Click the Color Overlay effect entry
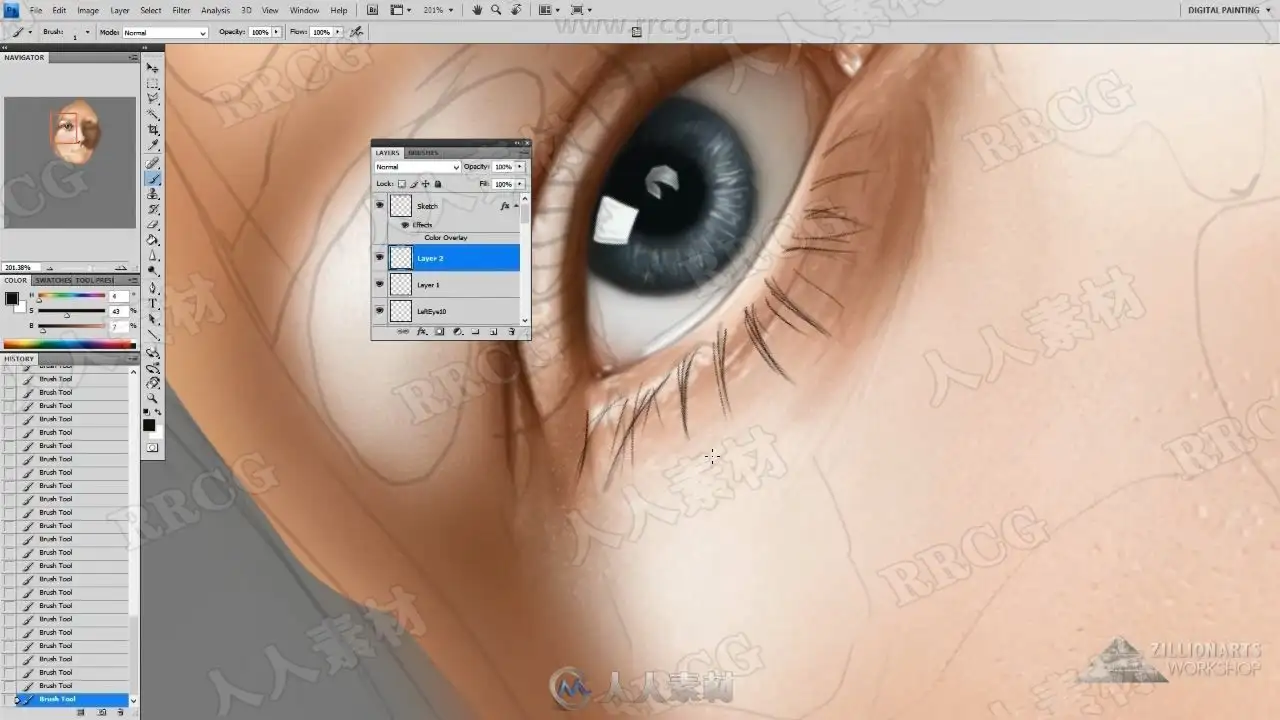The image size is (1280, 720). click(446, 238)
